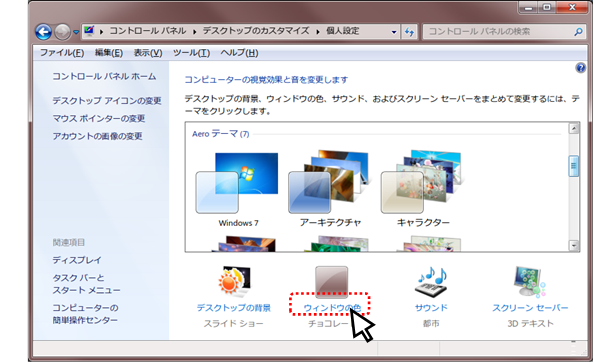The height and width of the screenshot is (363, 594).
Task: Expand the address bar history dropdown arrow
Action: tap(394, 32)
